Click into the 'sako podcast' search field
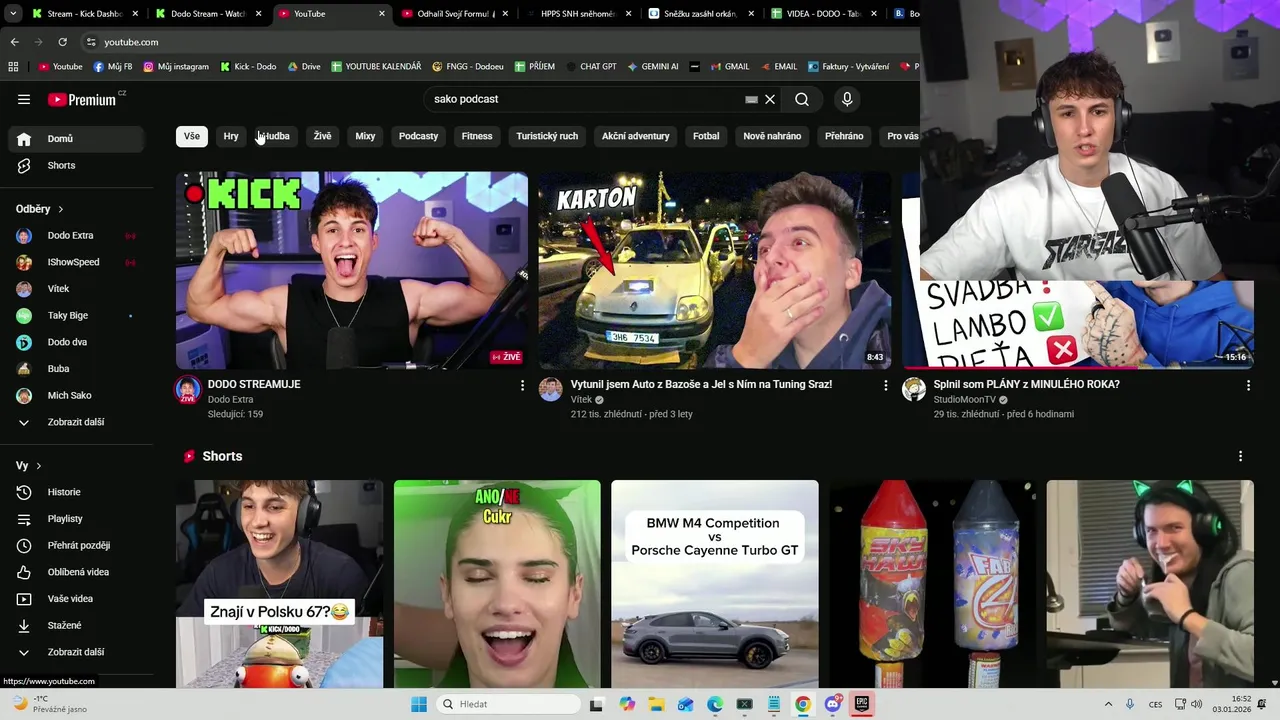 point(585,99)
